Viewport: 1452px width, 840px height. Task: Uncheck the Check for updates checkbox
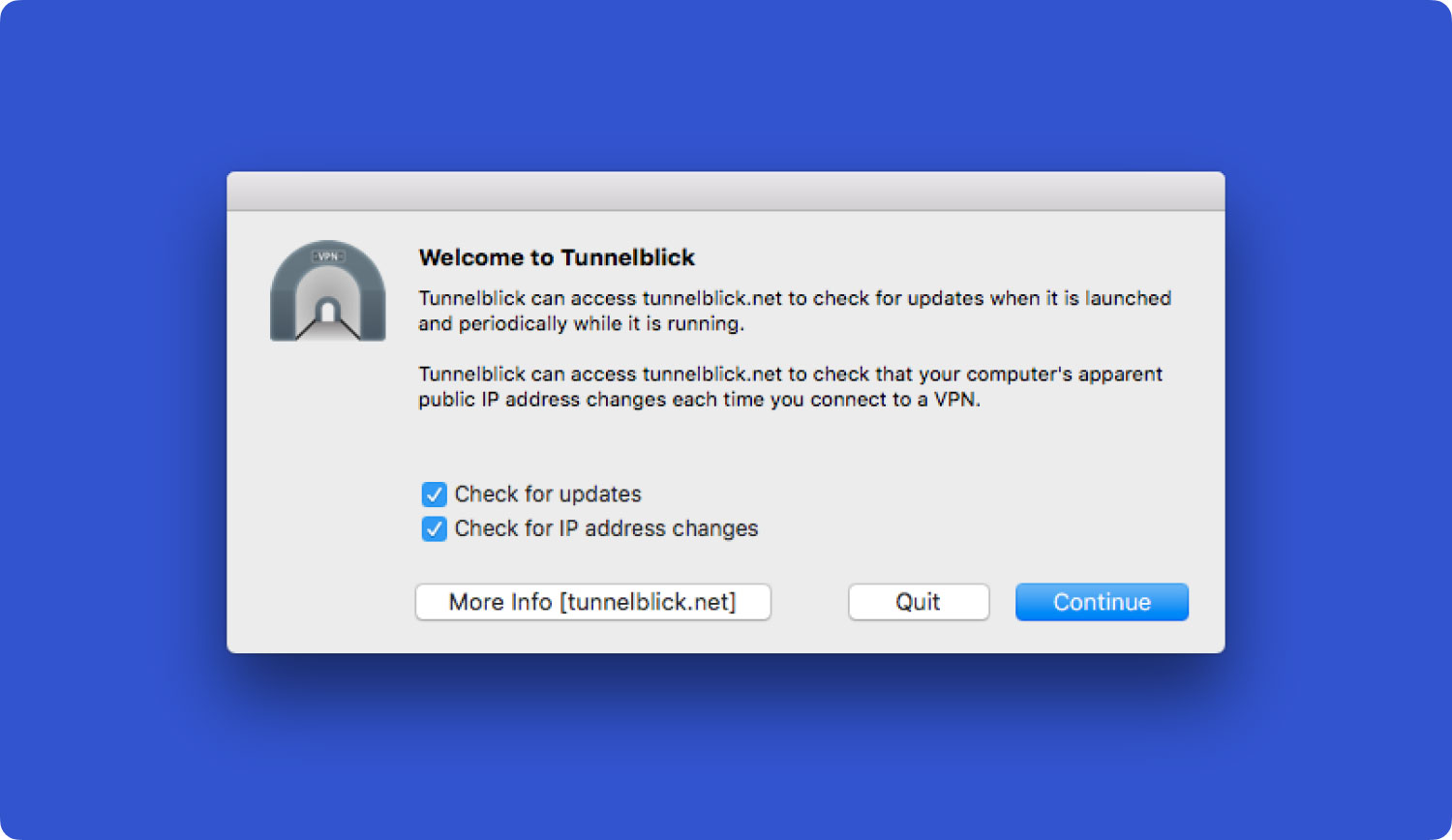click(x=434, y=495)
